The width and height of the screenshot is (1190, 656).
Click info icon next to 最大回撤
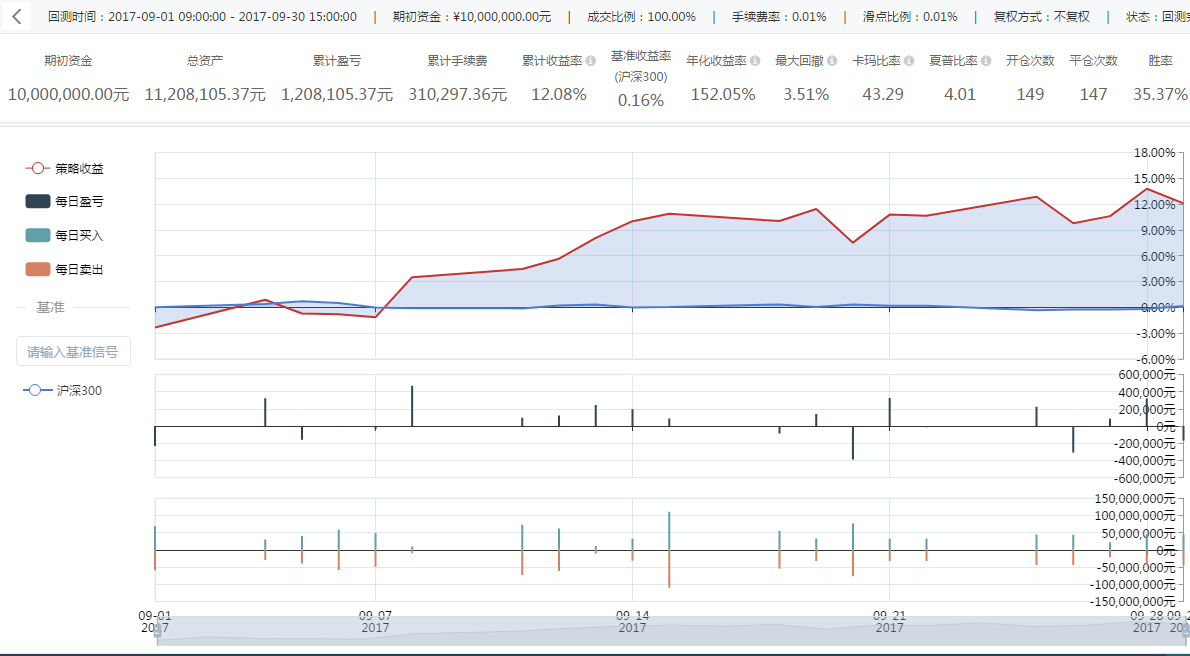coord(832,61)
